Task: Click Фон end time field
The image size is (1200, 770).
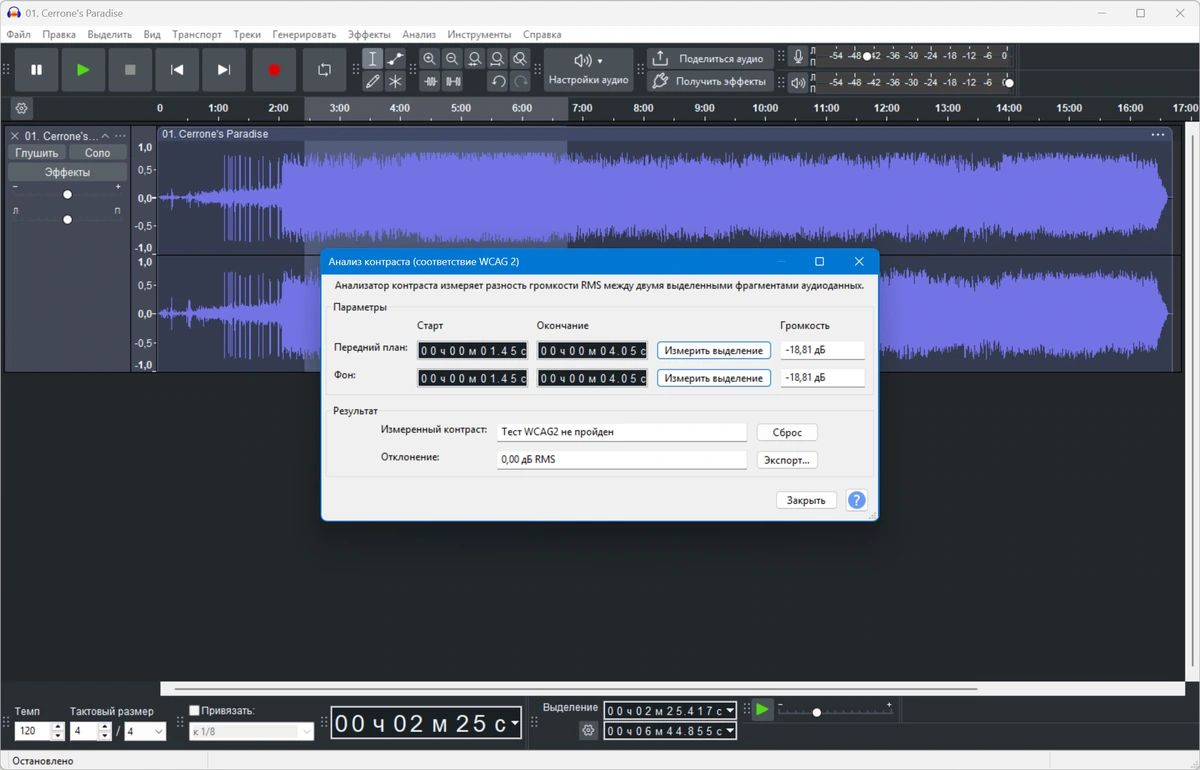Action: point(592,378)
